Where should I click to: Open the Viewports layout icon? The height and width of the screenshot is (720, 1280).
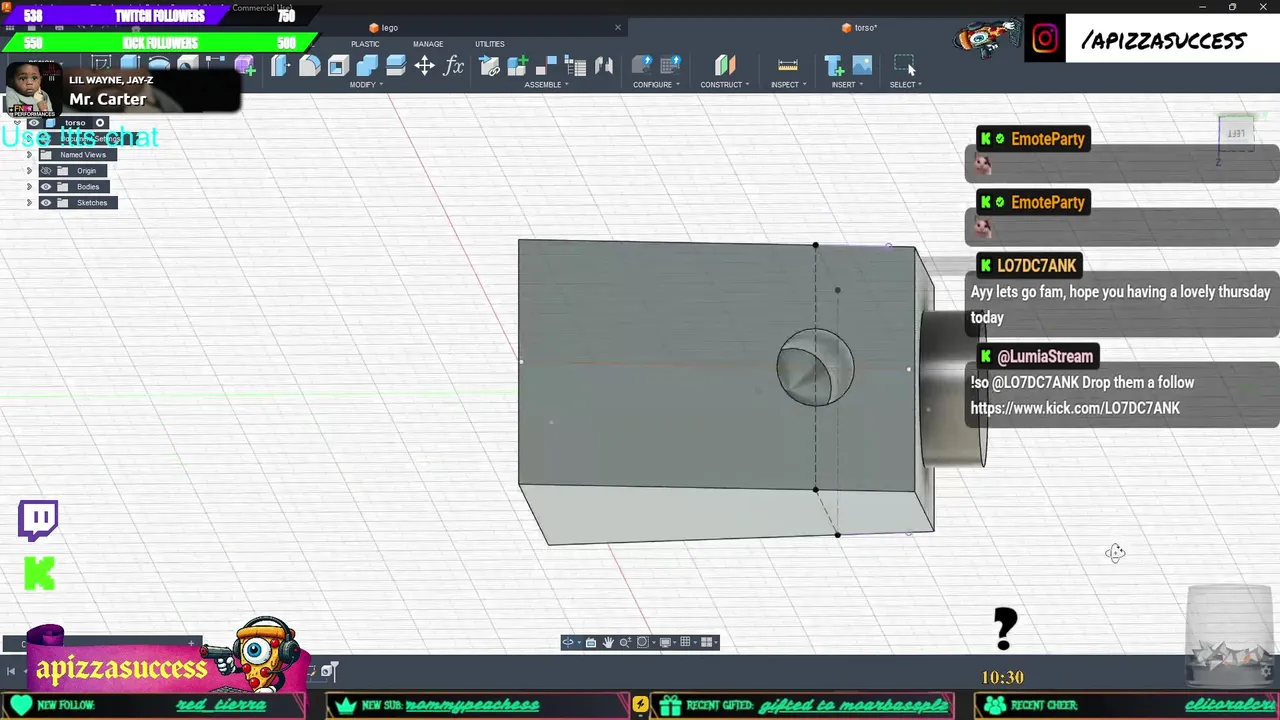pos(706,642)
